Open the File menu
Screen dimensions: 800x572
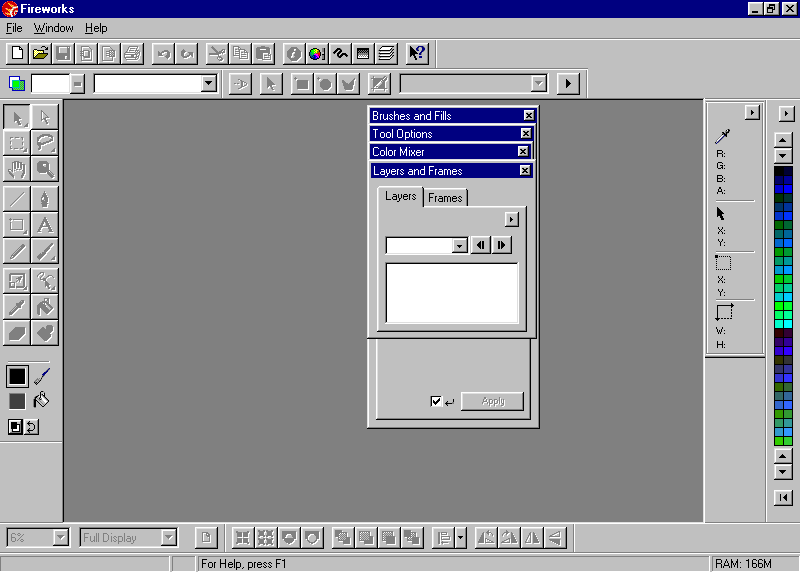[14, 28]
